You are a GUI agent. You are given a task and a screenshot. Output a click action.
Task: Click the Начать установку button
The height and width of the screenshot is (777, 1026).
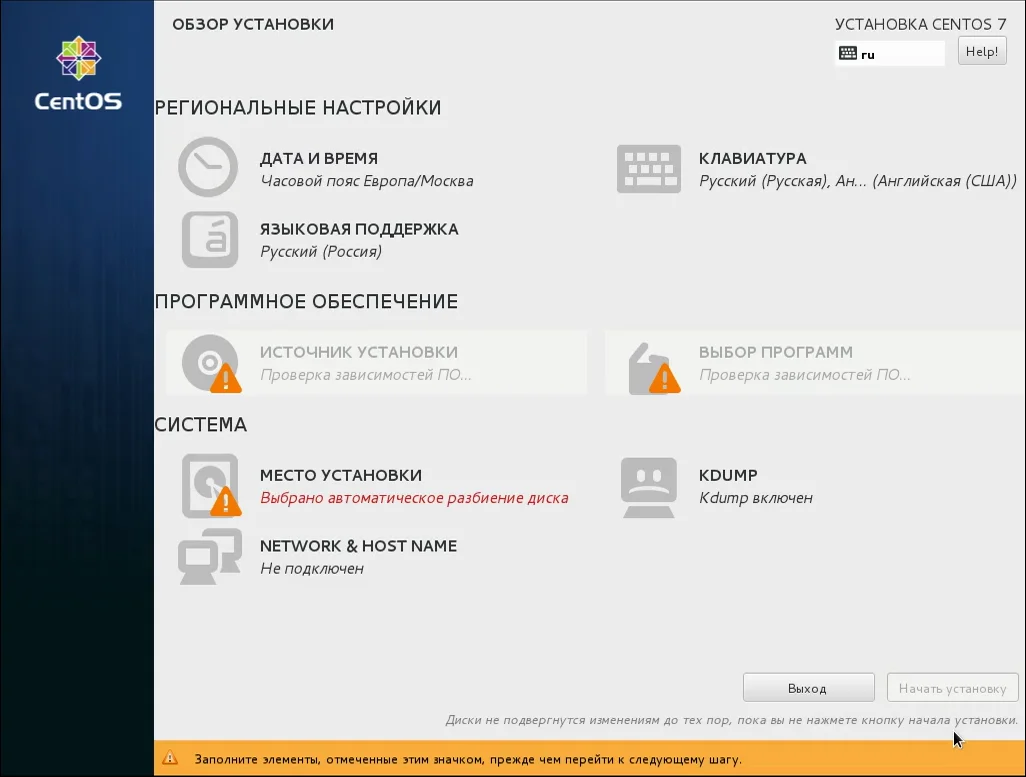tap(953, 687)
